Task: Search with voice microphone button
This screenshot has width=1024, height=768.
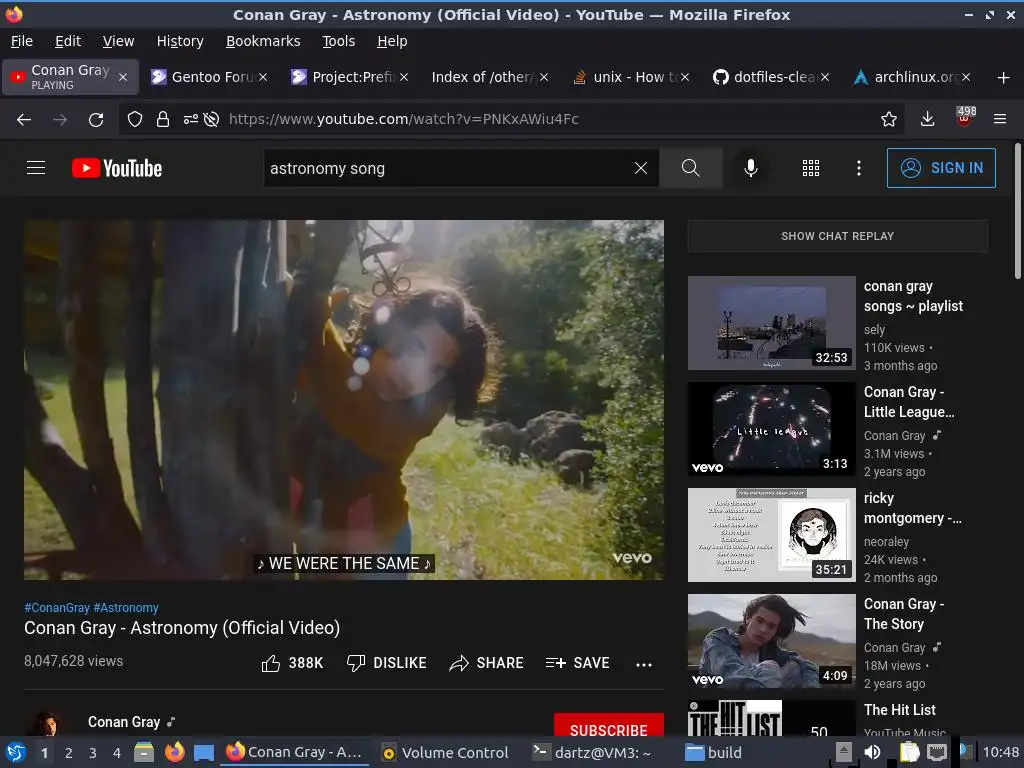Action: click(751, 168)
